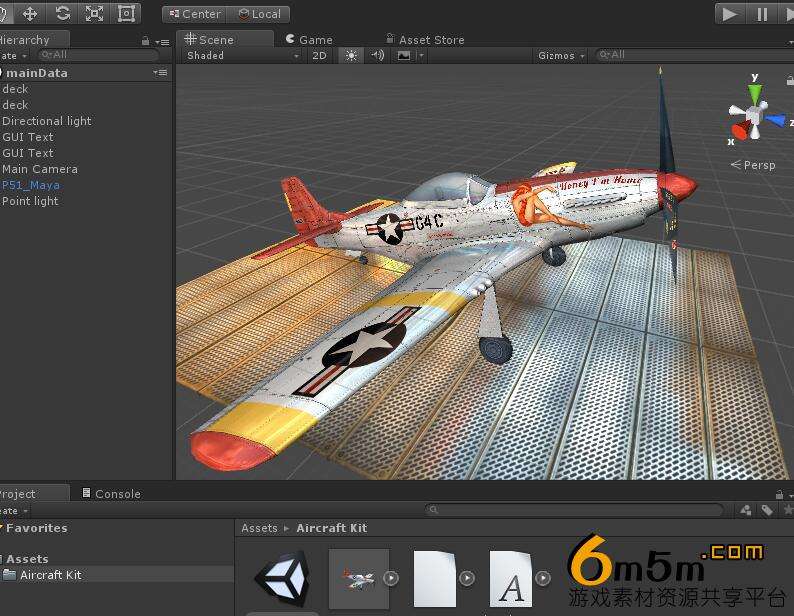794x616 pixels.
Task: Select the Rotate tool
Action: coord(62,14)
